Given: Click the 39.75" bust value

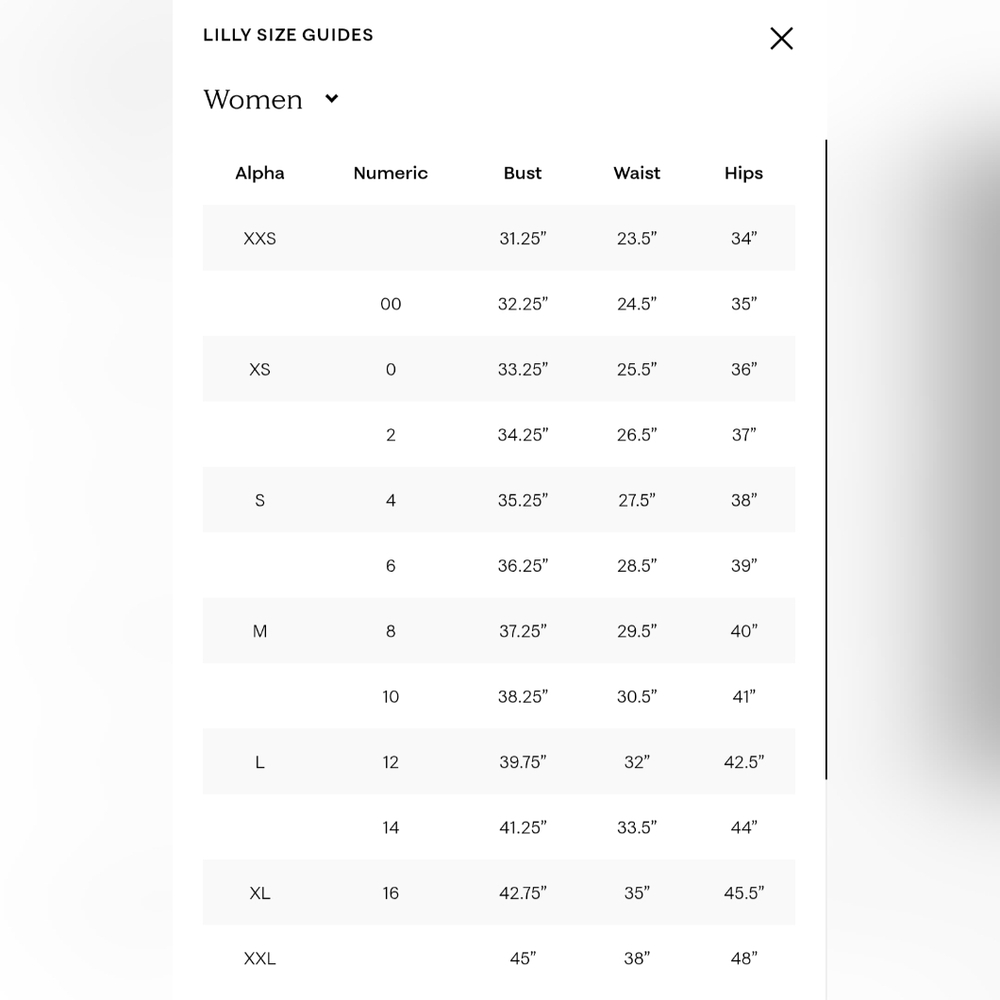Looking at the screenshot, I should (x=522, y=762).
